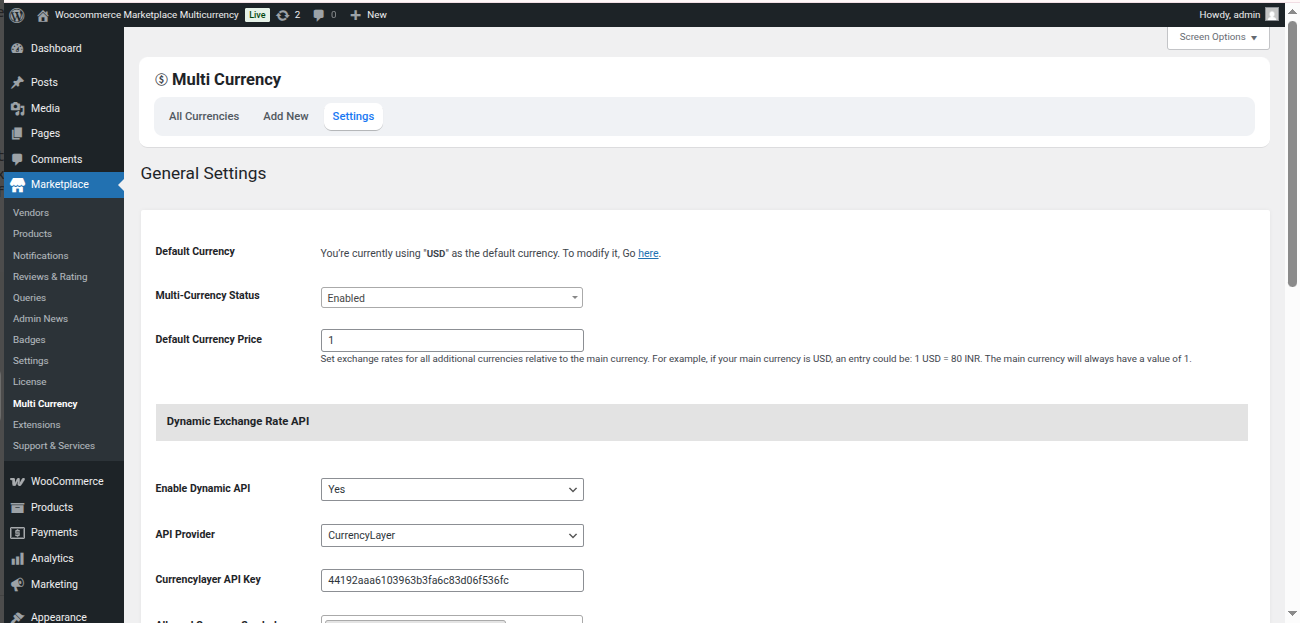This screenshot has height=623, width=1300.
Task: Expand the Enable Dynamic API dropdown
Action: point(451,489)
